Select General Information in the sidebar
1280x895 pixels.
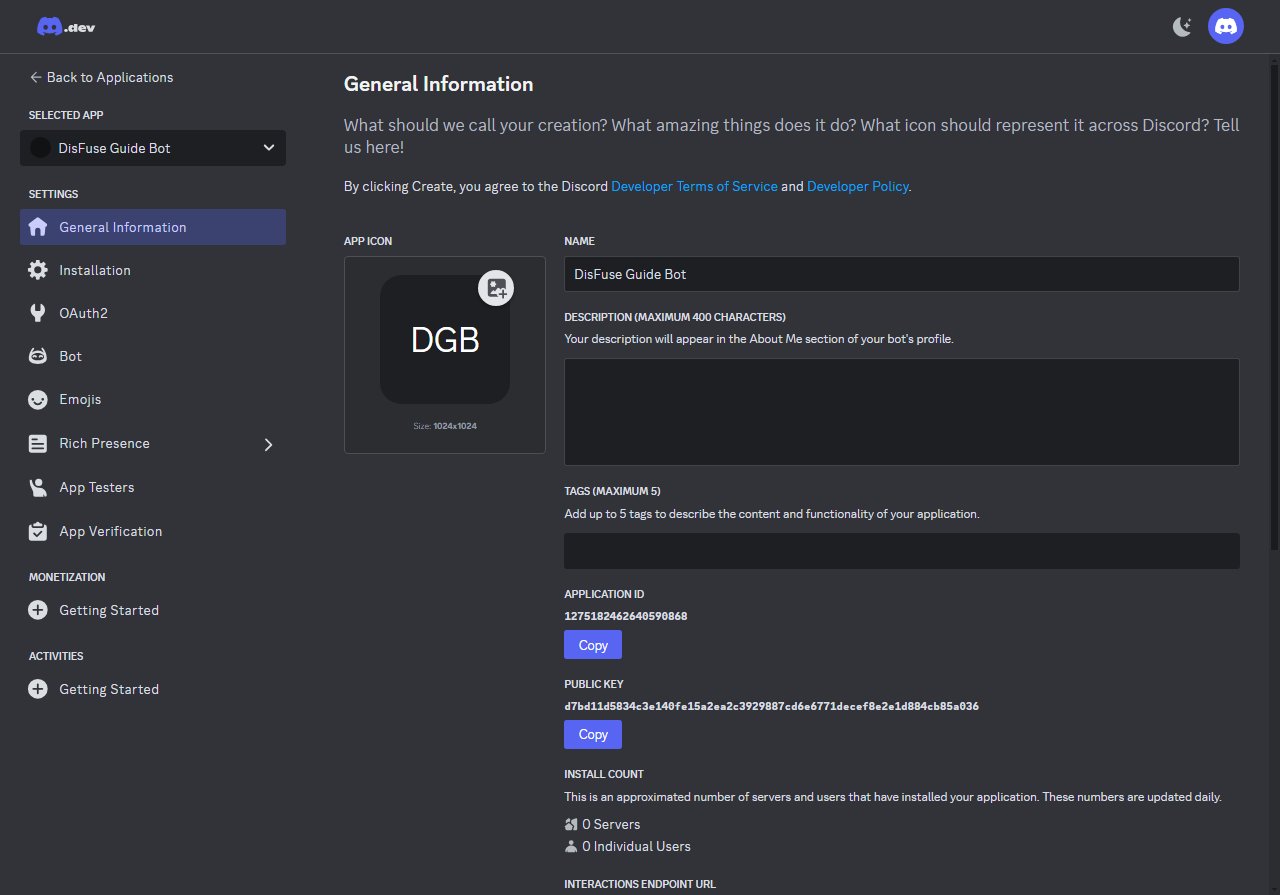coord(153,227)
